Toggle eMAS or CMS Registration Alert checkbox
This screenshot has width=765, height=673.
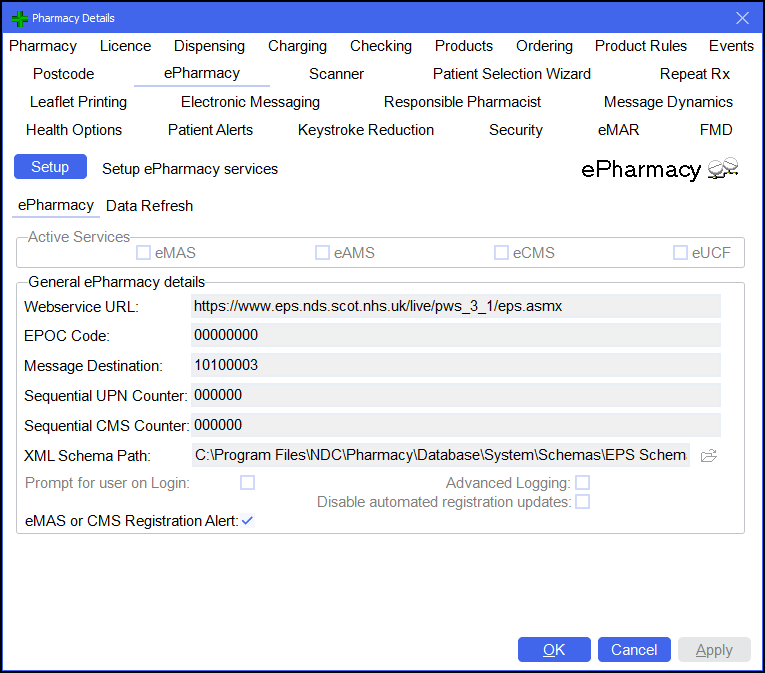247,520
